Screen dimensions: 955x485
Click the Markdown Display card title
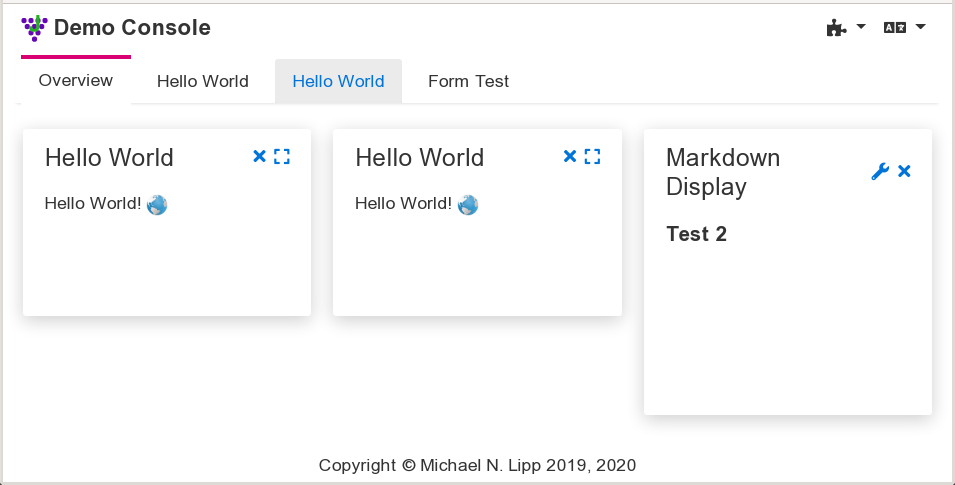pos(723,172)
